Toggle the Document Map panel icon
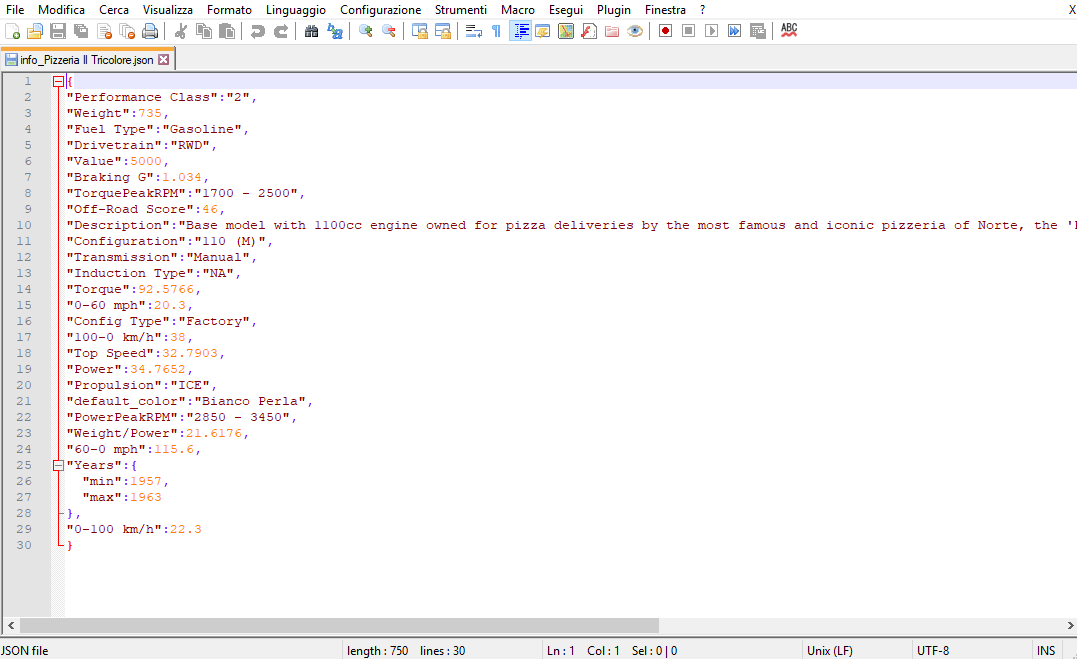Screen dimensions: 1077x659 pos(566,31)
